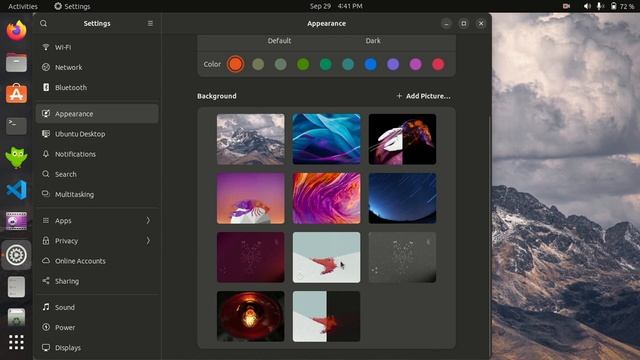640x360 pixels.
Task: Choose the magenta accent color
Action: point(416,64)
